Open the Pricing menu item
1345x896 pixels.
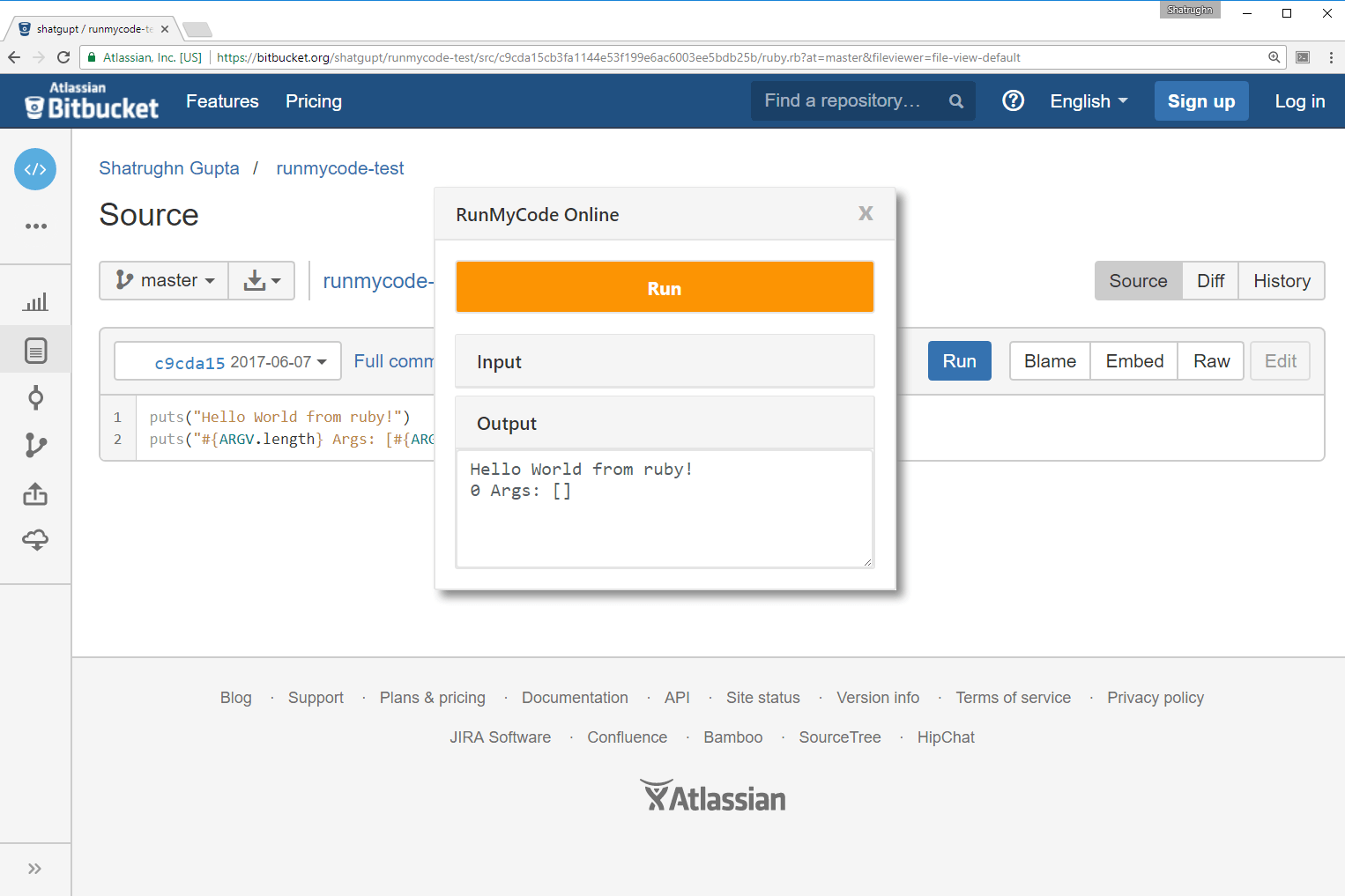314,101
